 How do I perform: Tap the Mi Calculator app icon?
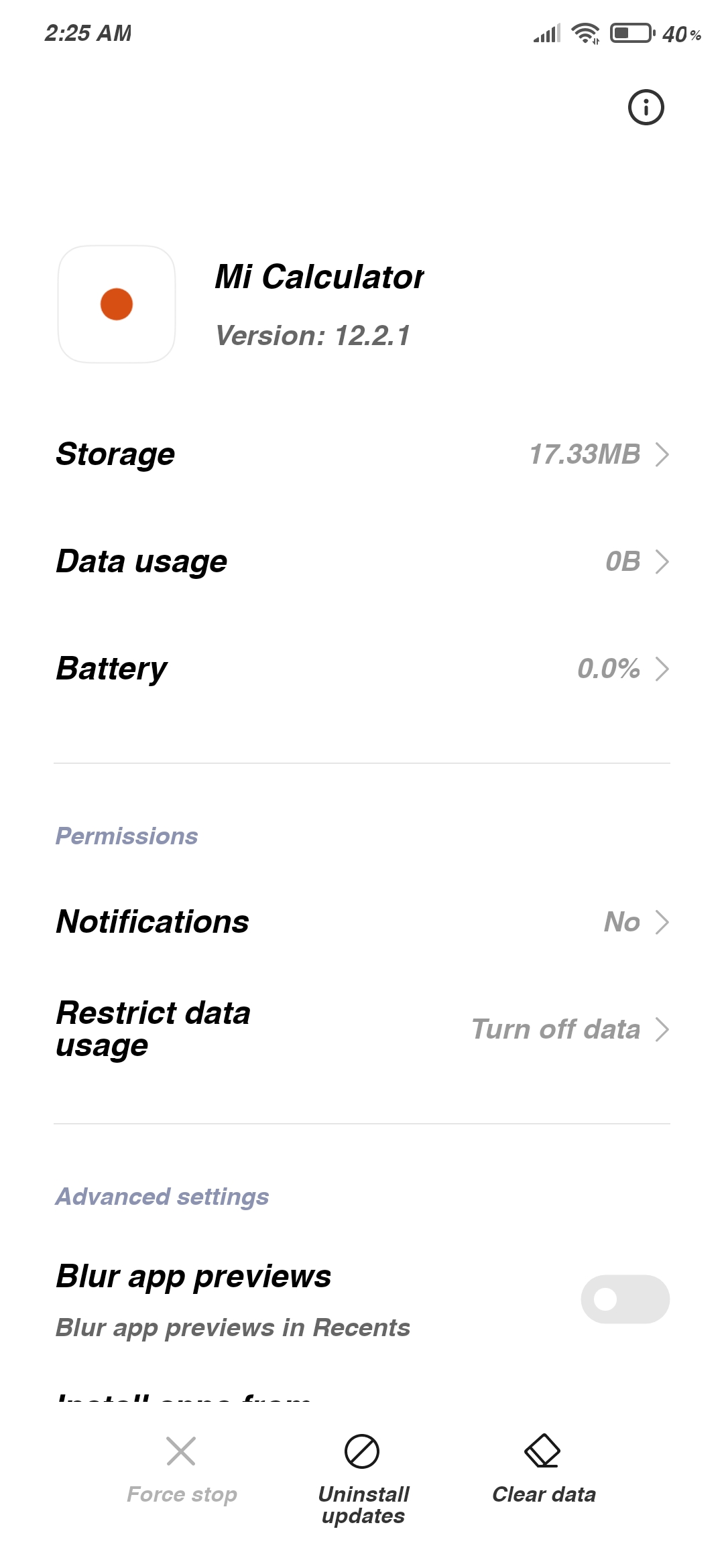coord(117,304)
